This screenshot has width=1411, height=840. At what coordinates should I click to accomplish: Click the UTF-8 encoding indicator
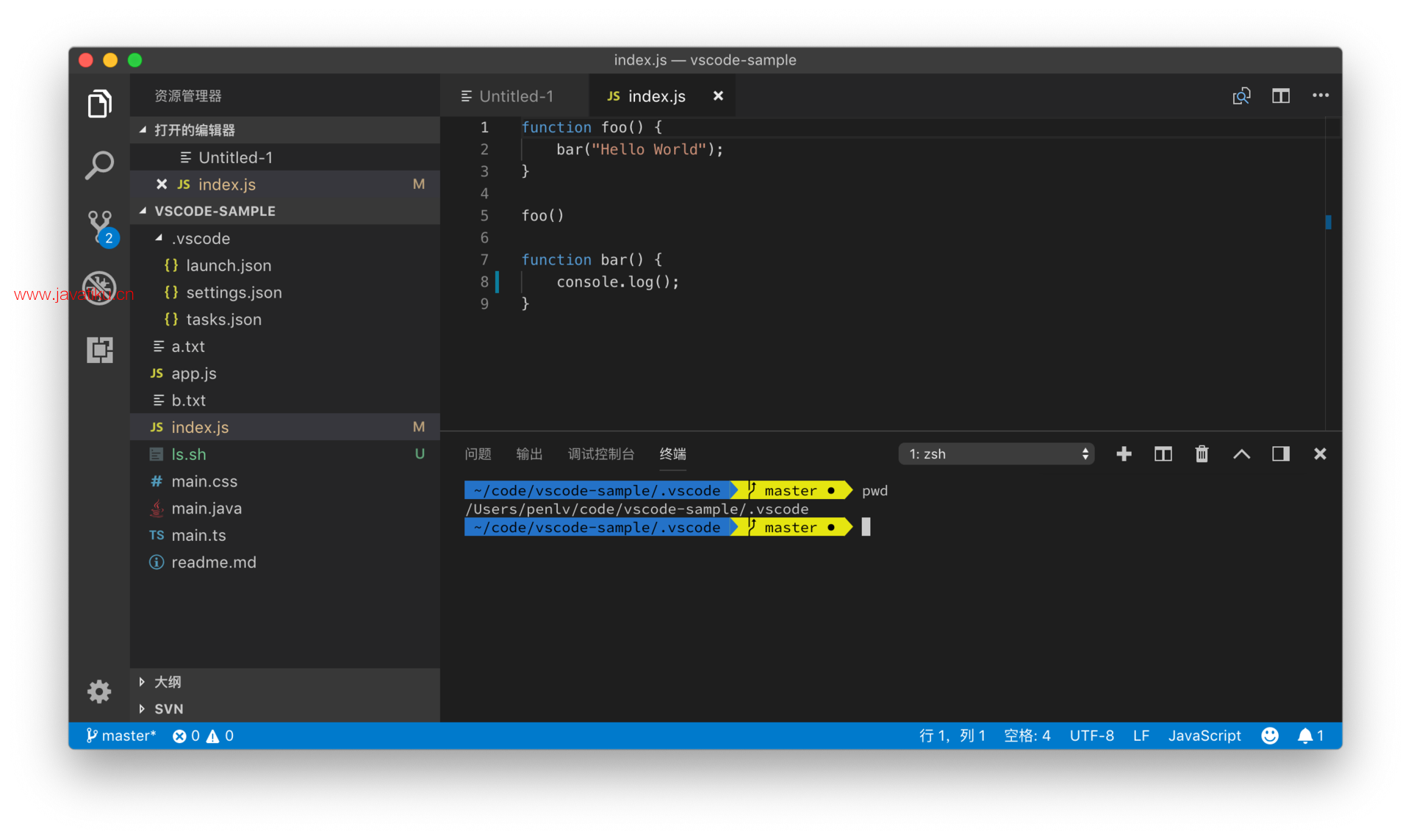[1091, 735]
